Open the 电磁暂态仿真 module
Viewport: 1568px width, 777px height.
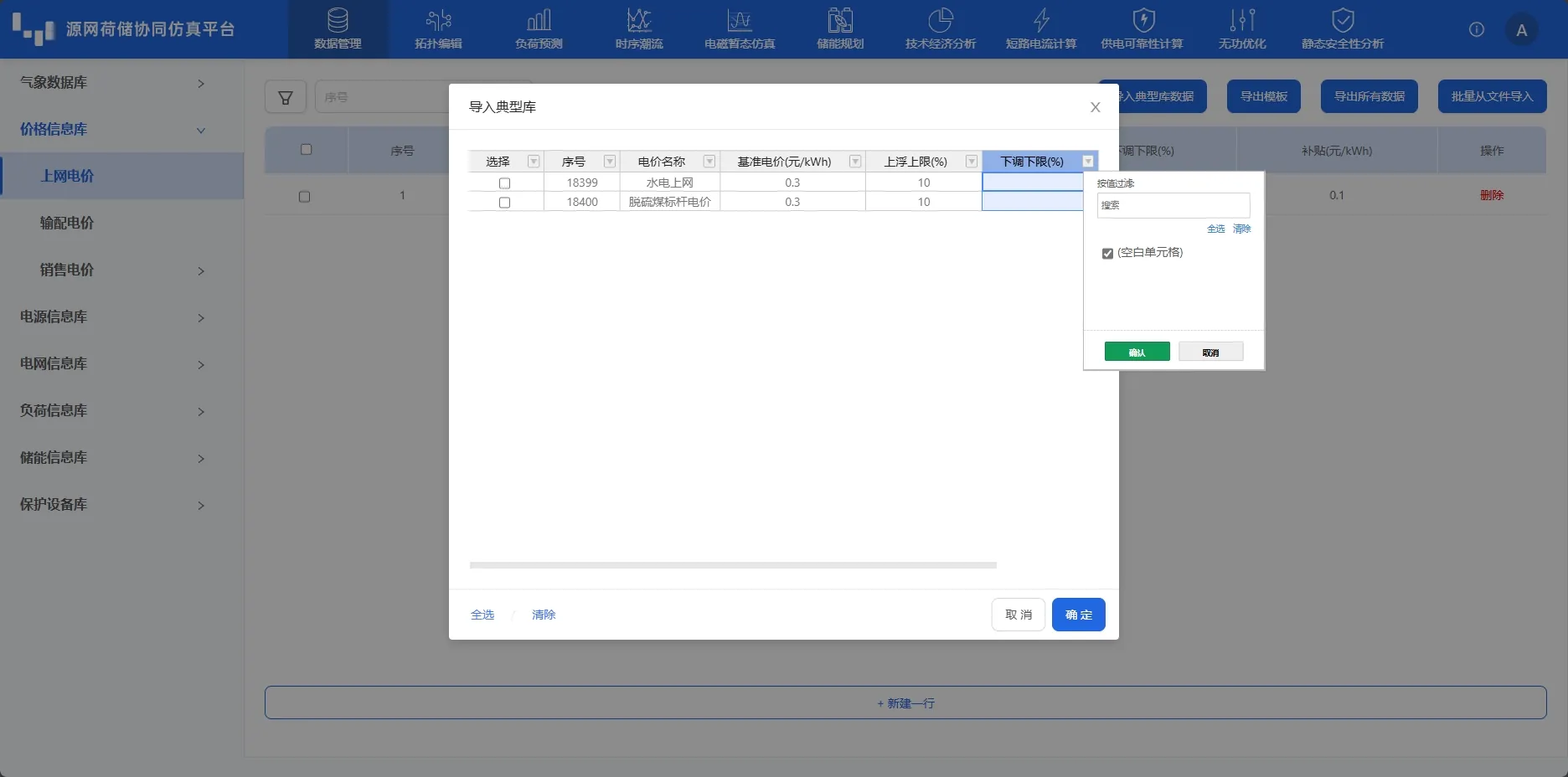pos(740,29)
